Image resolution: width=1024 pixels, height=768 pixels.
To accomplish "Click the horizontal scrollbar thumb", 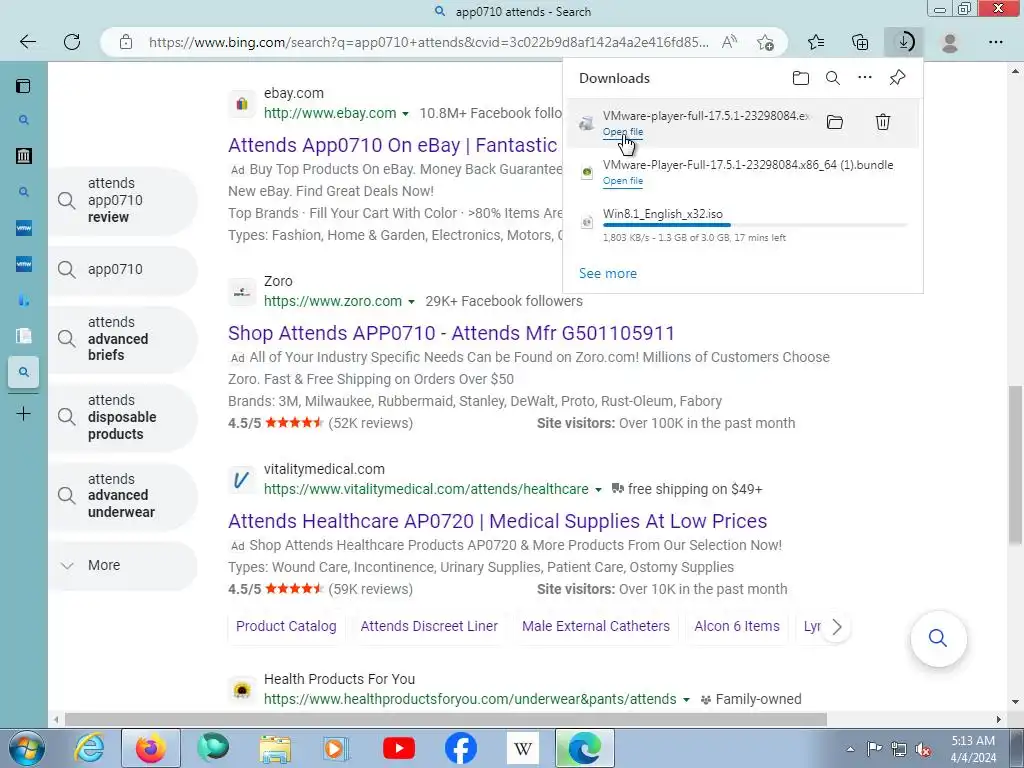I will (x=445, y=720).
